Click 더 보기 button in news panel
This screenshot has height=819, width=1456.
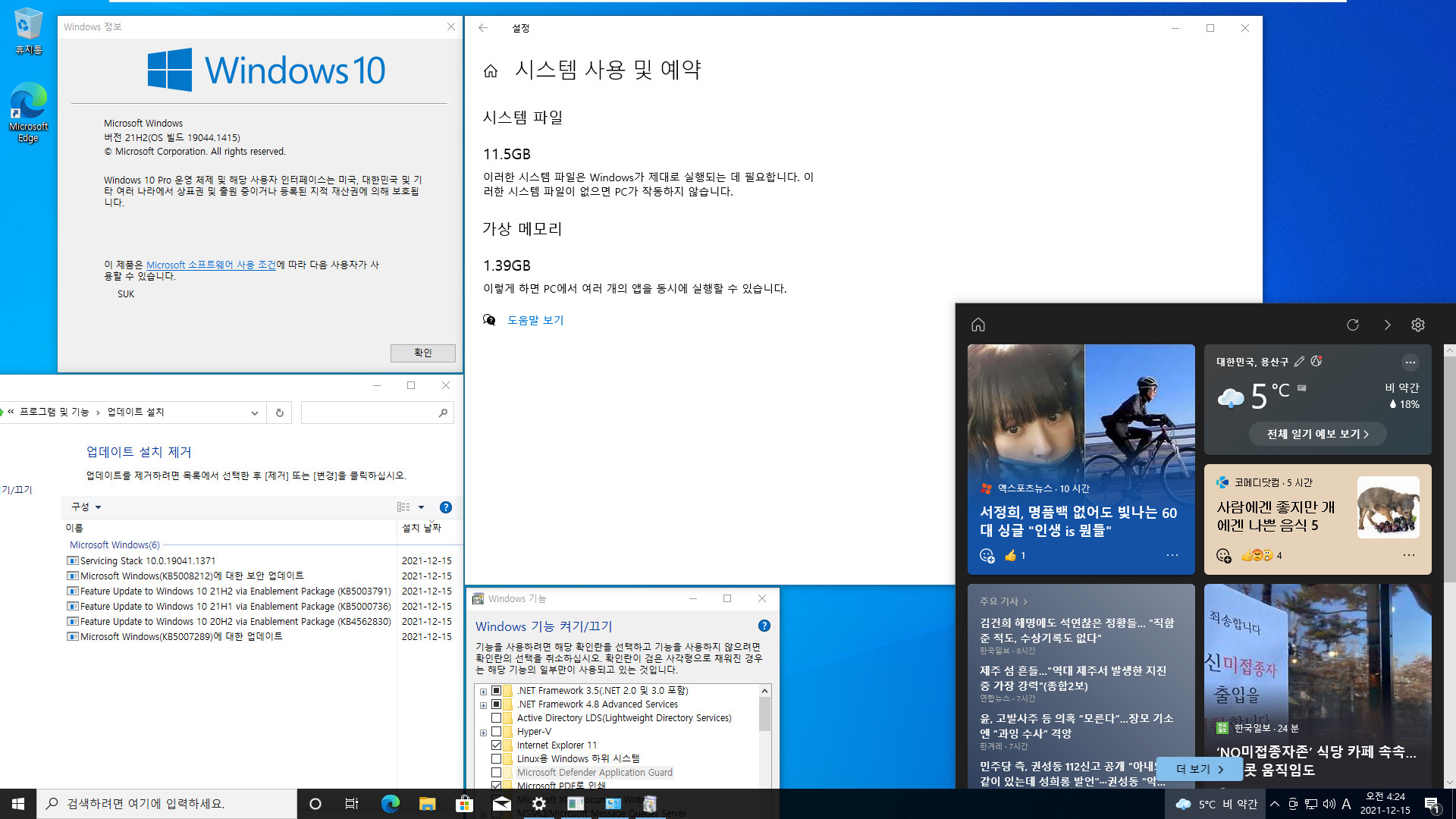(1200, 769)
